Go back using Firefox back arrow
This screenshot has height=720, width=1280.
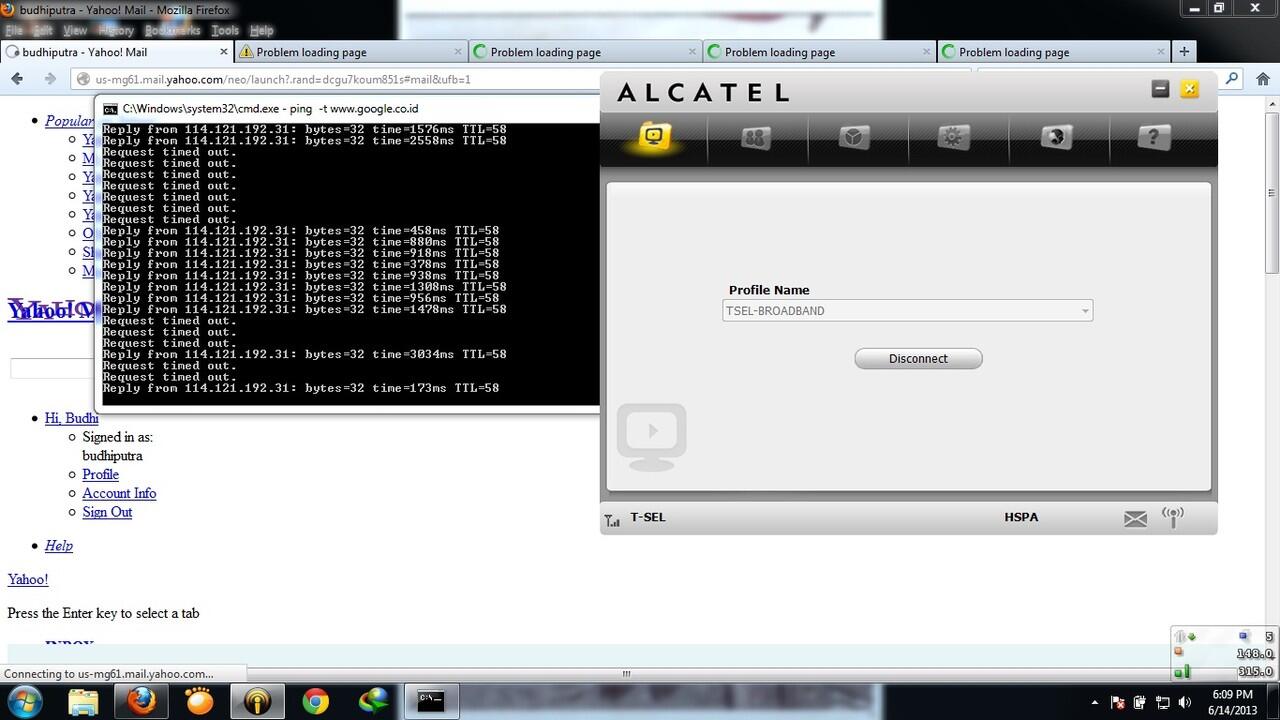tap(17, 79)
